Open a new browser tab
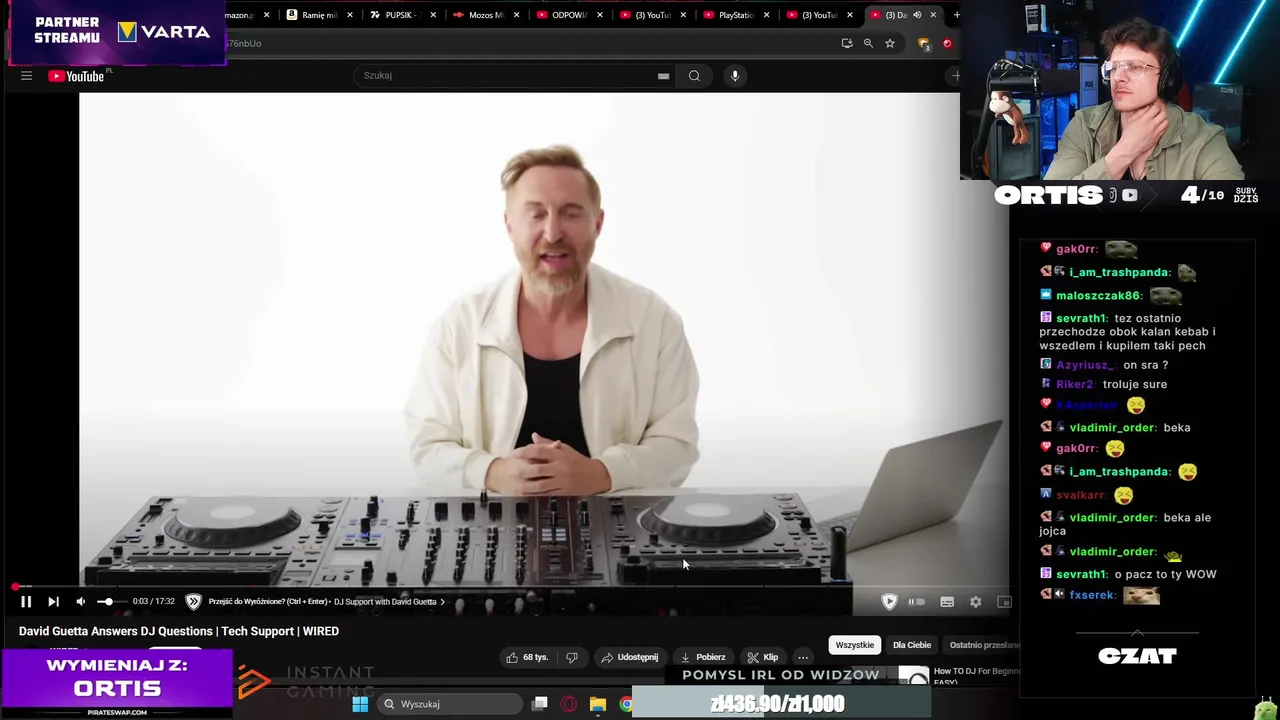This screenshot has height=720, width=1280. pyautogui.click(x=956, y=15)
